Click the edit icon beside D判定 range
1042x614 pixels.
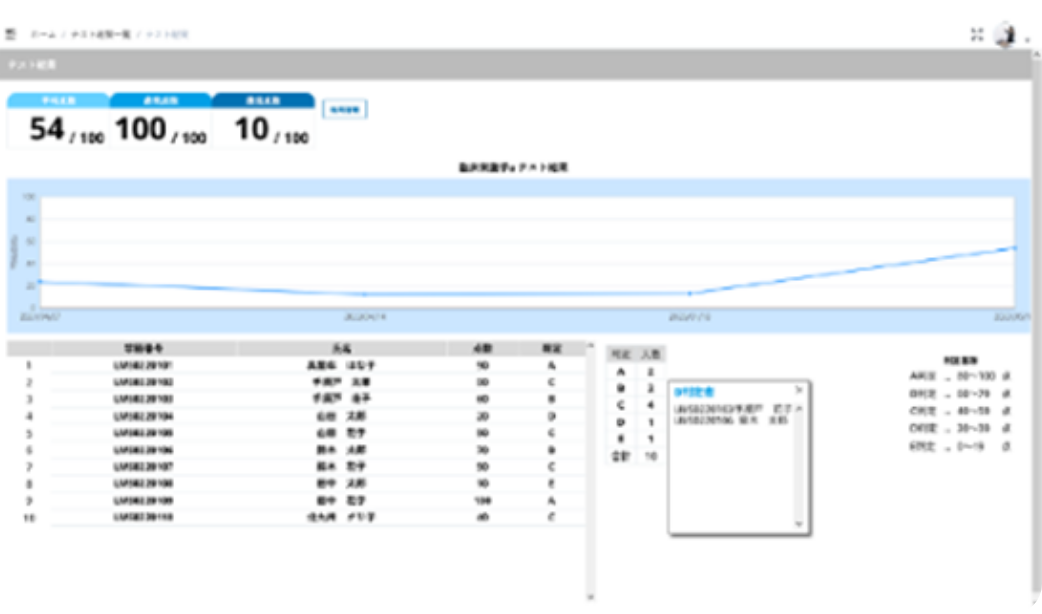1005,429
